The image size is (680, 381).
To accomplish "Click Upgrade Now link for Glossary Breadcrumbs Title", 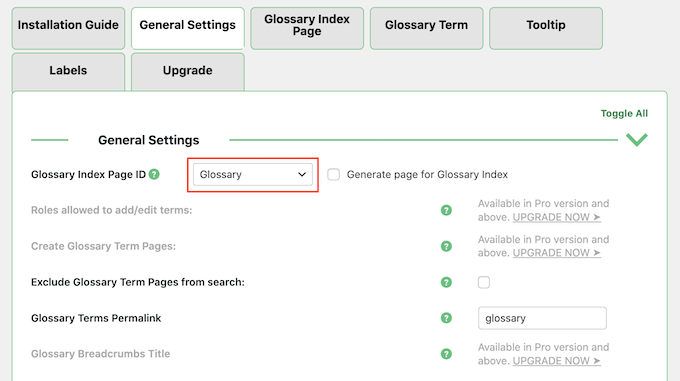I will (556, 361).
